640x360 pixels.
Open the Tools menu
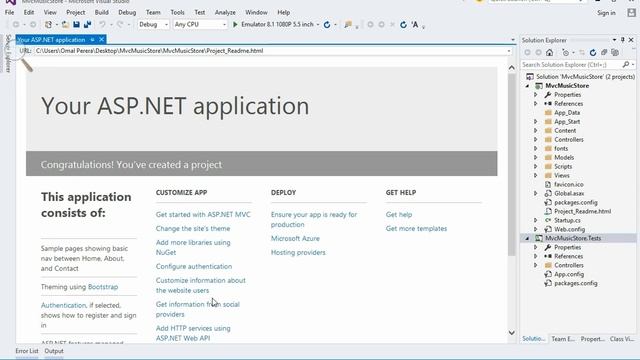pyautogui.click(x=178, y=13)
